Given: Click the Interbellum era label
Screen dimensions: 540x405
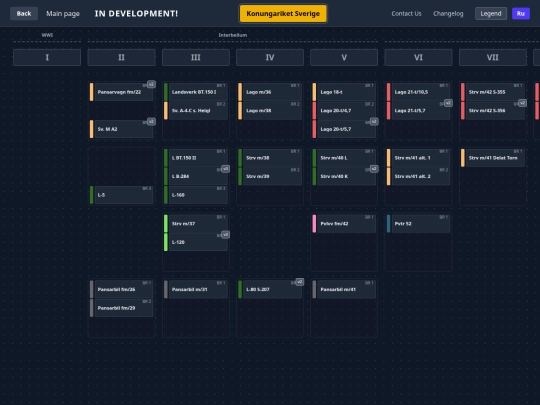Looking at the screenshot, I should (233, 35).
